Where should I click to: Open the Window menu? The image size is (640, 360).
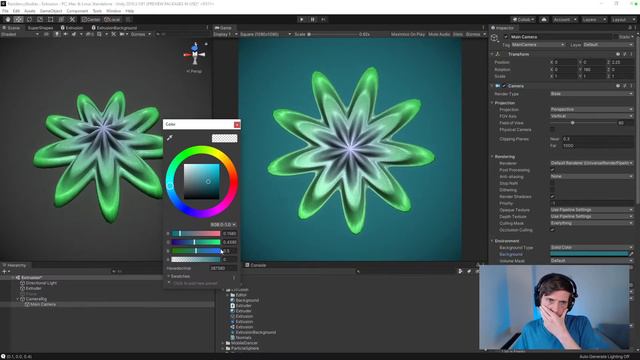113,11
